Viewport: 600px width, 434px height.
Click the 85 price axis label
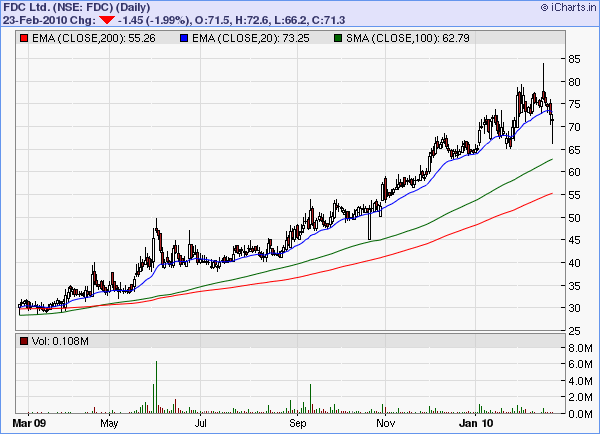coord(574,59)
